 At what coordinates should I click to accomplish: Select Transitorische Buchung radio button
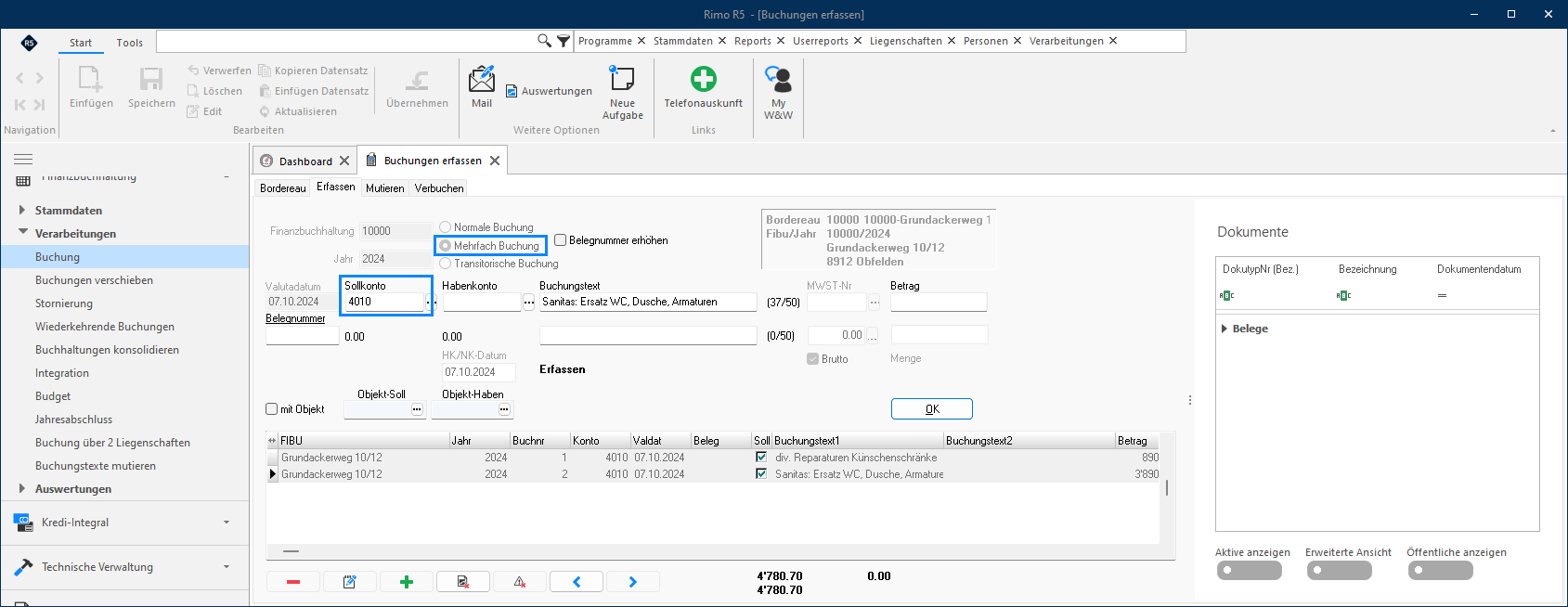pyautogui.click(x=446, y=264)
